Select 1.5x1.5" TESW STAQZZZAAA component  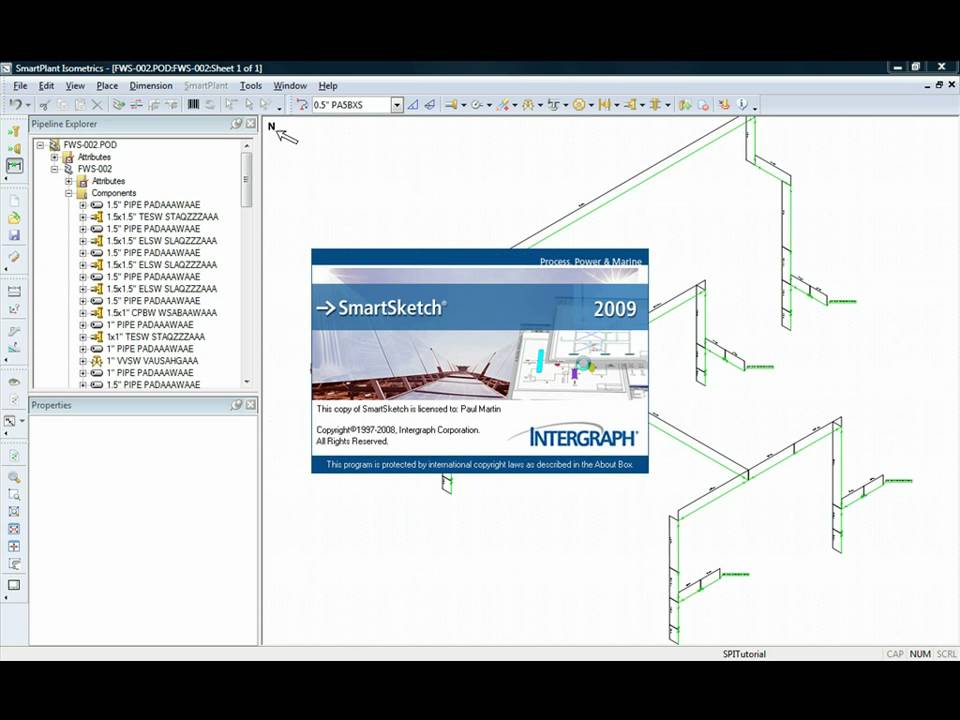(x=162, y=217)
